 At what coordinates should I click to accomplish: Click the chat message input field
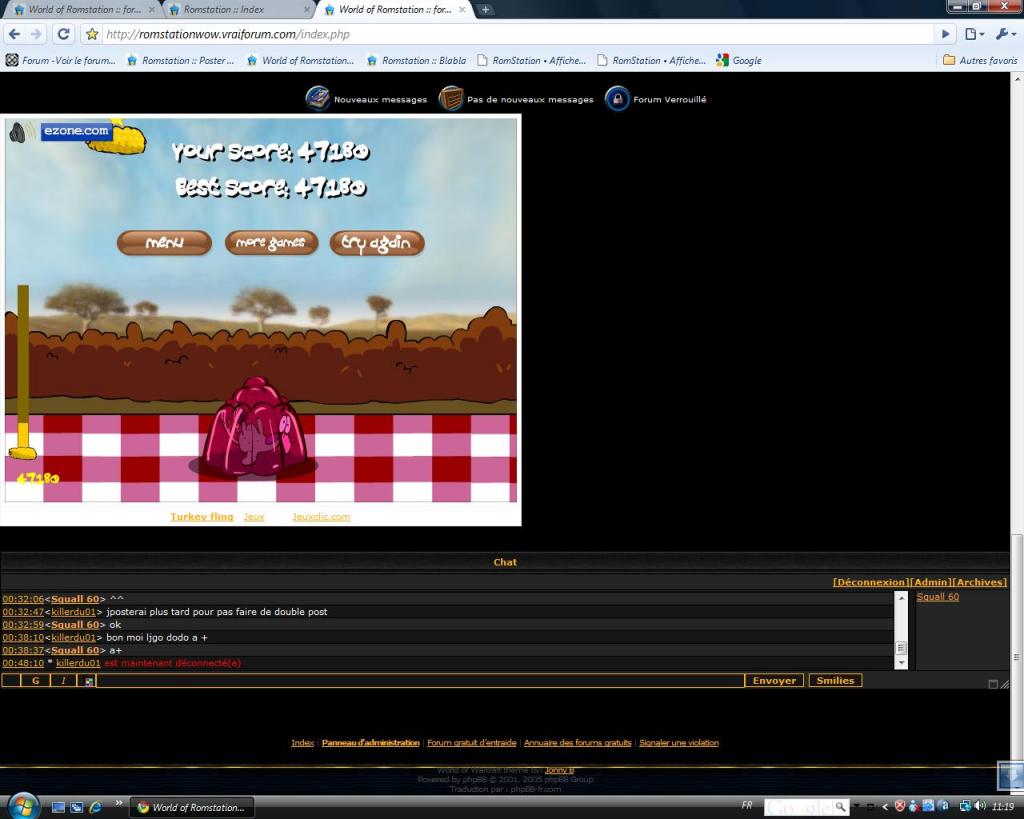coord(420,681)
